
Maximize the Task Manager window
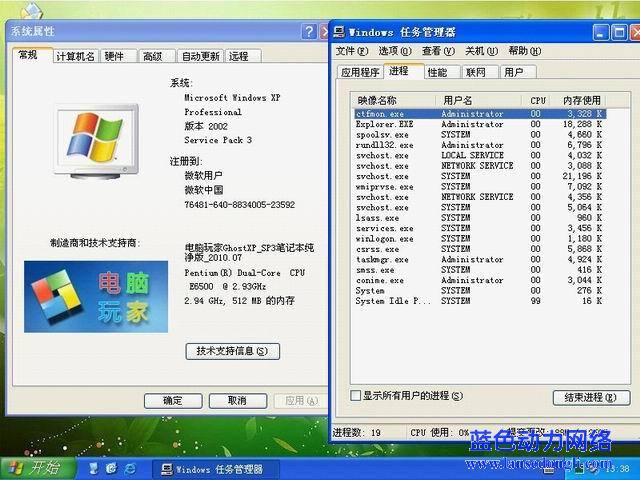[x=620, y=33]
